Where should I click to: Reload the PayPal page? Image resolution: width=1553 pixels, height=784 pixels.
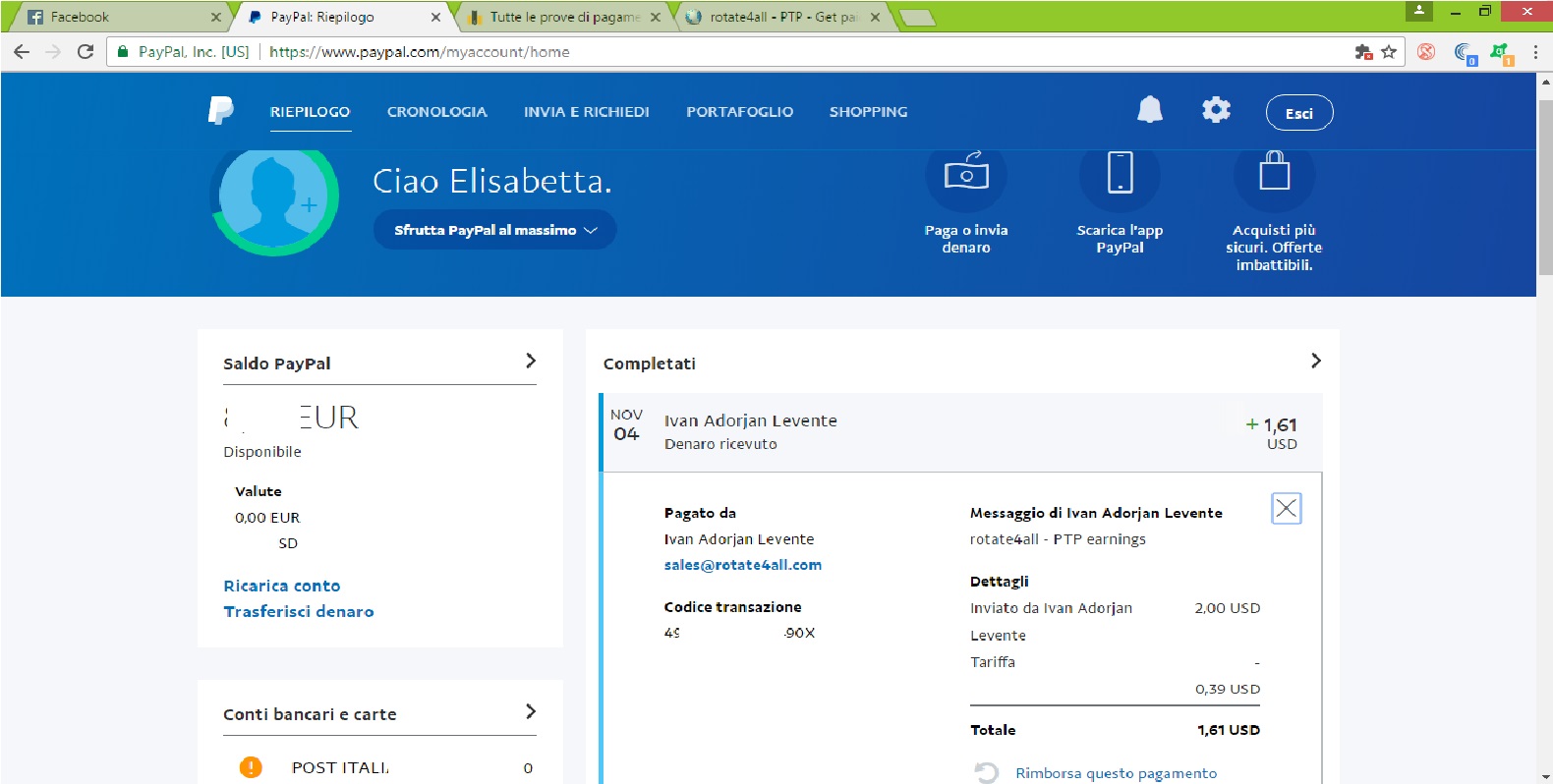[86, 51]
